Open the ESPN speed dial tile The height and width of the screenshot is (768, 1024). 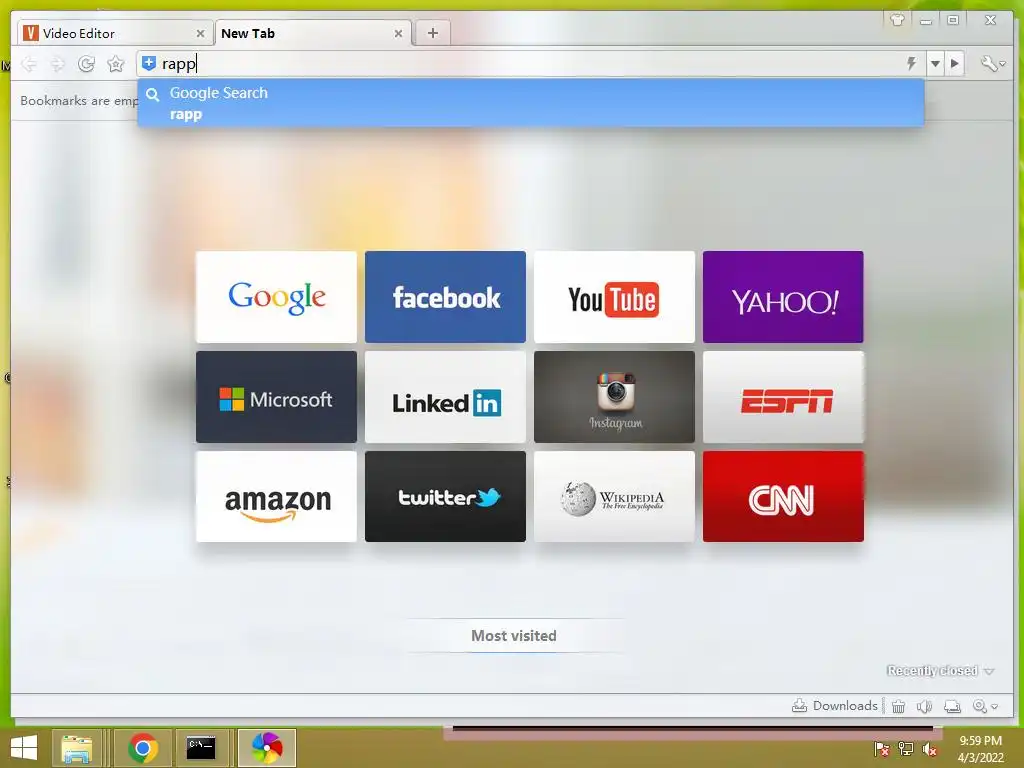(x=783, y=397)
